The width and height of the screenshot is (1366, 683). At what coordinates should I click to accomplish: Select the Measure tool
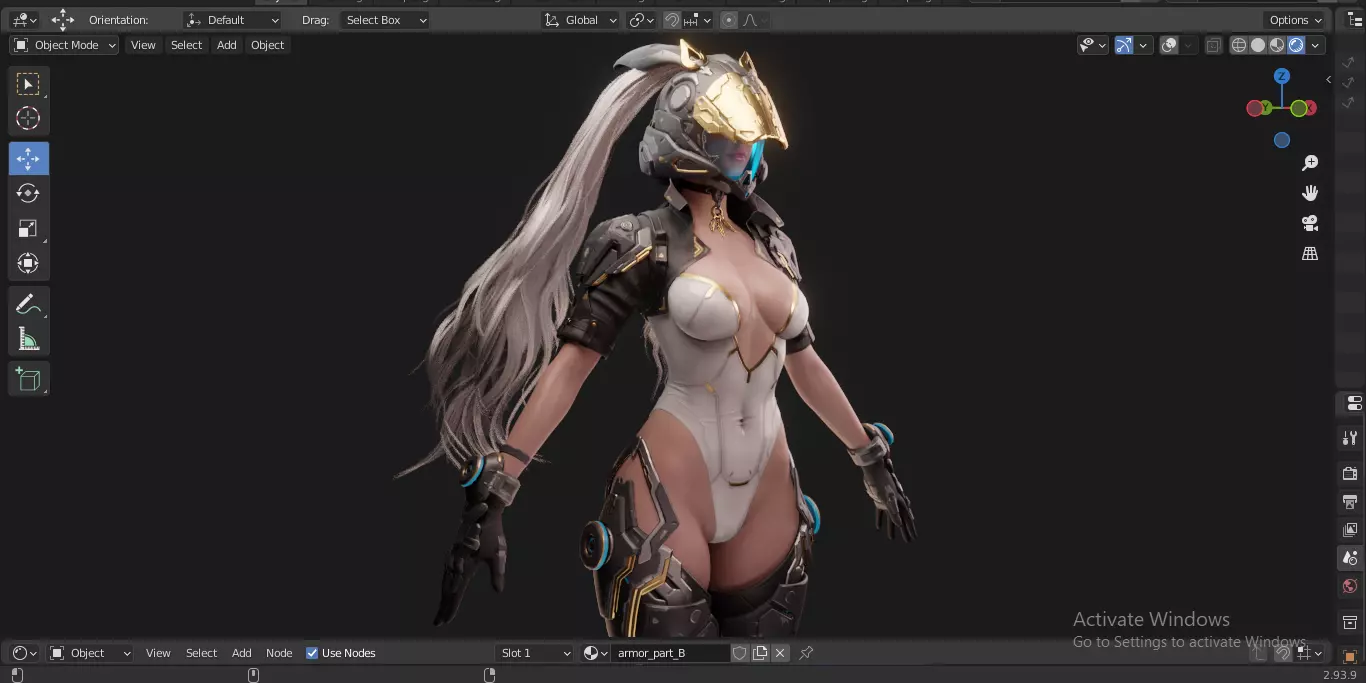tap(28, 339)
